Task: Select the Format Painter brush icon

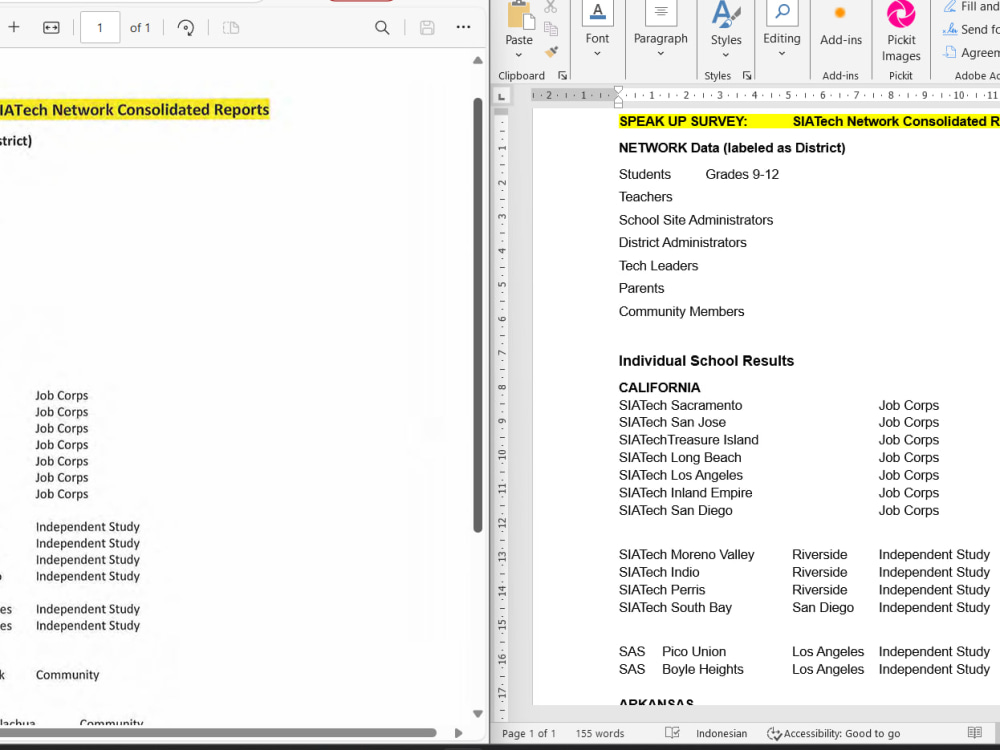Action: pos(552,52)
